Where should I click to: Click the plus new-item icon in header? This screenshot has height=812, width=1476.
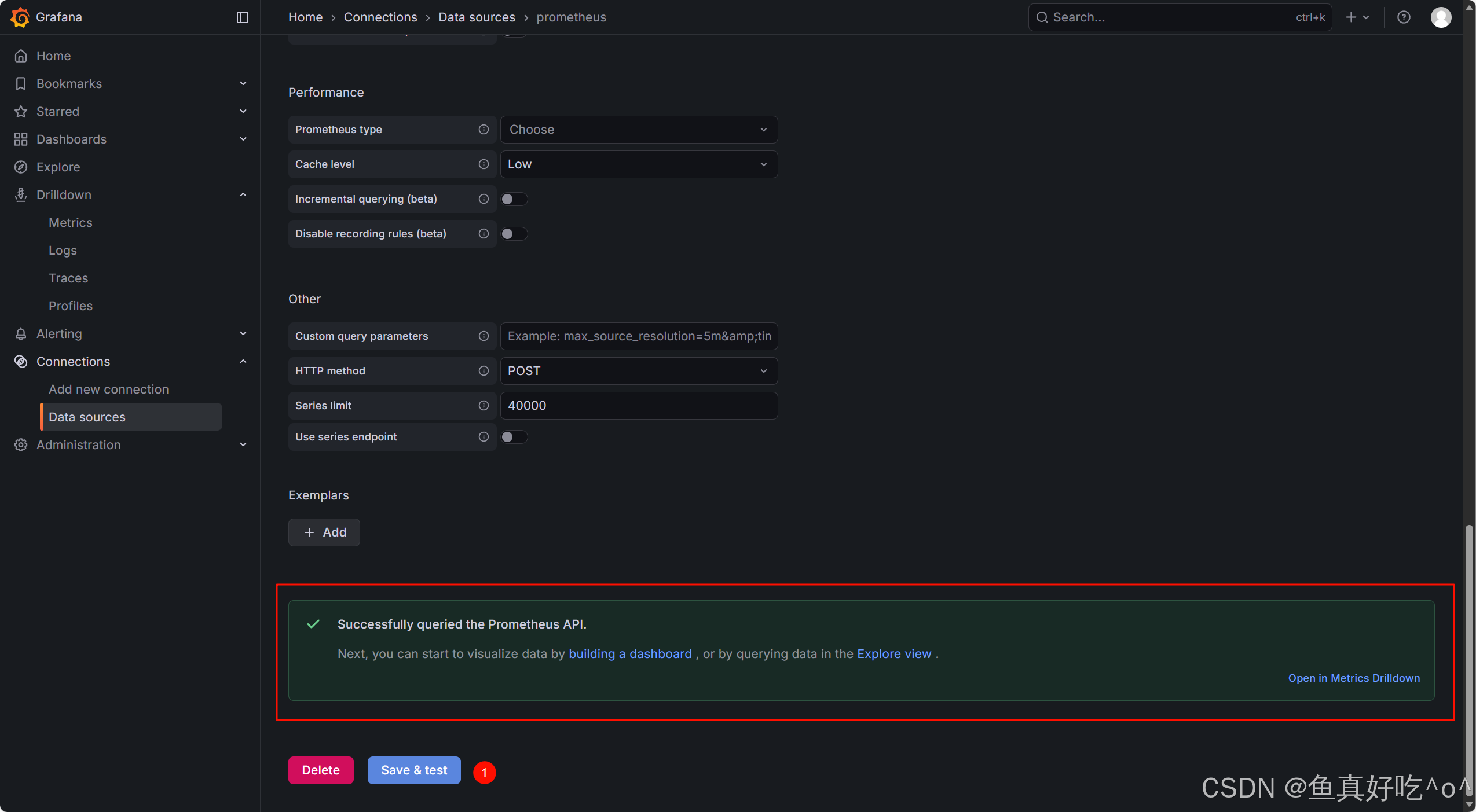pyautogui.click(x=1351, y=17)
